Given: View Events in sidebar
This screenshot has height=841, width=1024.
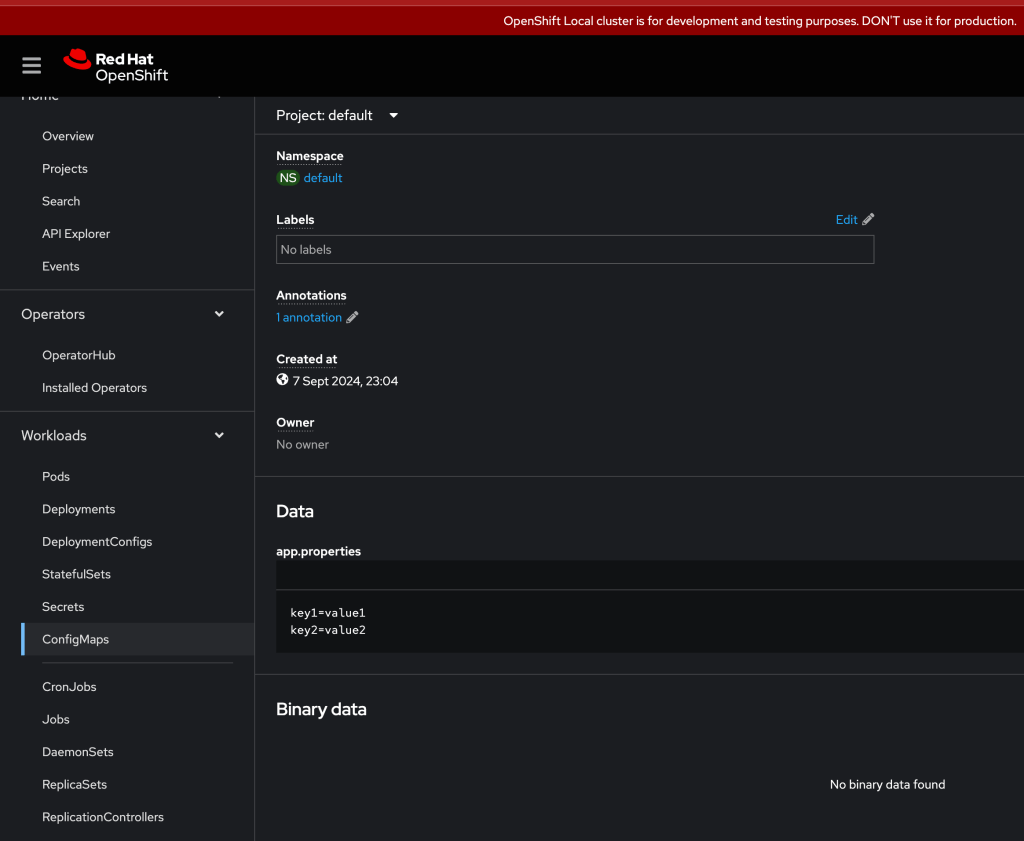Looking at the screenshot, I should [x=61, y=266].
